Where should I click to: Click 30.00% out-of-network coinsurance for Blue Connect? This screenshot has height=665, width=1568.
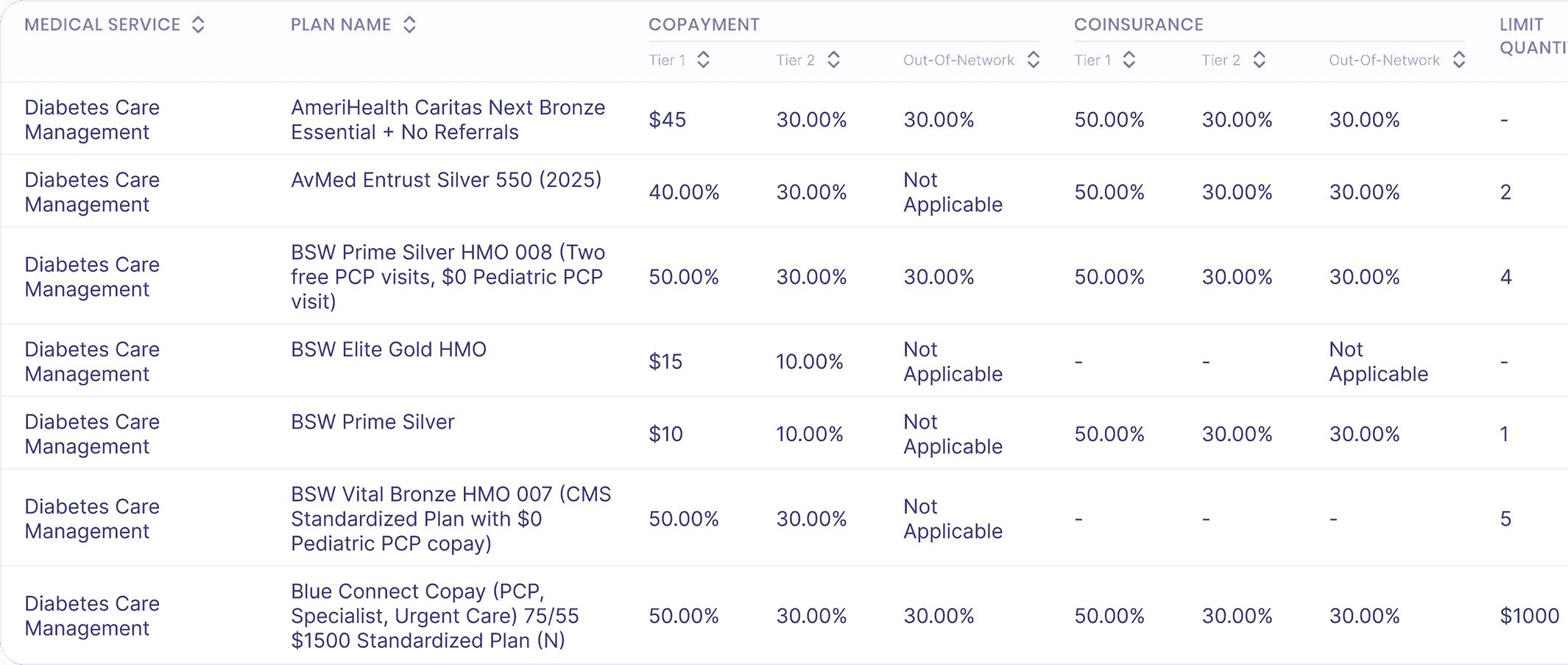click(x=1364, y=616)
